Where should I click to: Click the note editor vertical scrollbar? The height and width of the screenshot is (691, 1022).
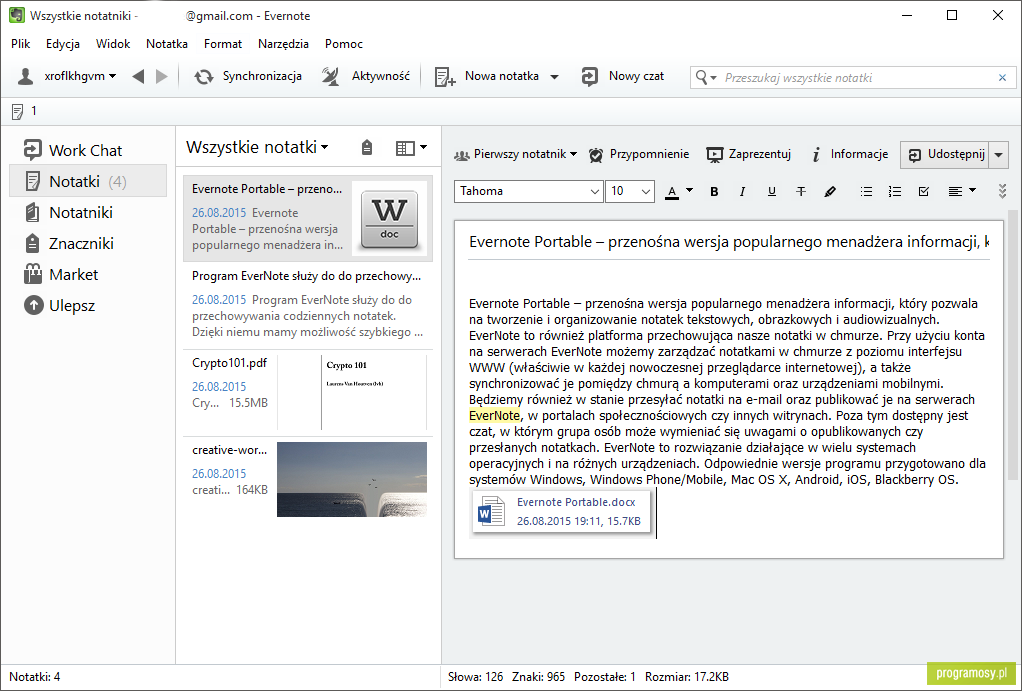pyautogui.click(x=1012, y=346)
